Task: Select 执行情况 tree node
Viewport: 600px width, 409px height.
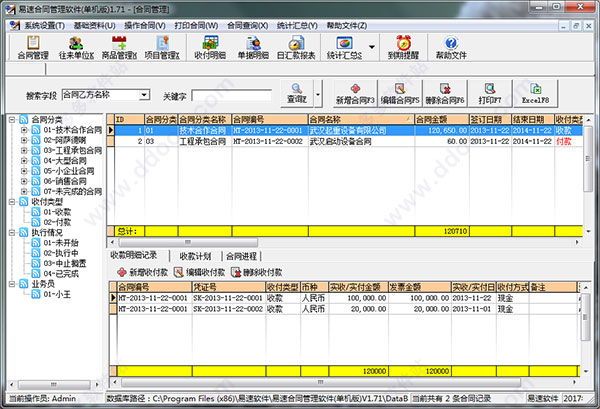Action: [47, 232]
